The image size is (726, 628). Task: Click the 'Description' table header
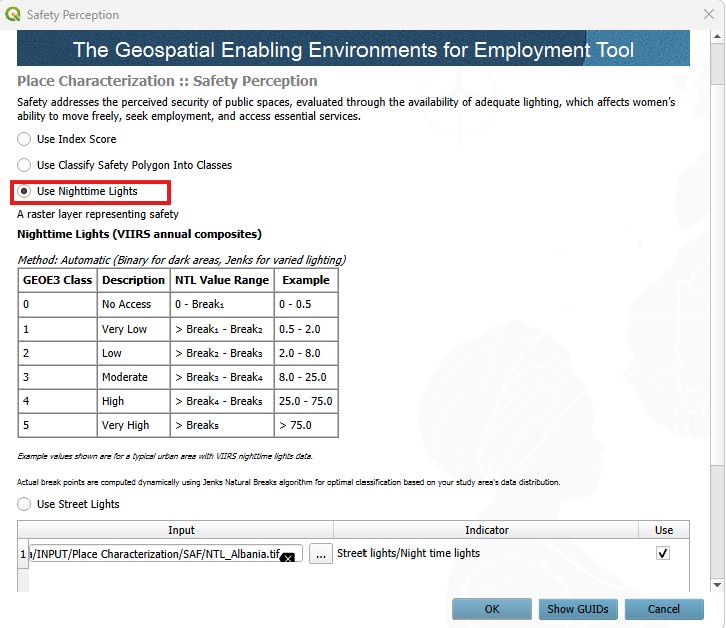point(133,280)
